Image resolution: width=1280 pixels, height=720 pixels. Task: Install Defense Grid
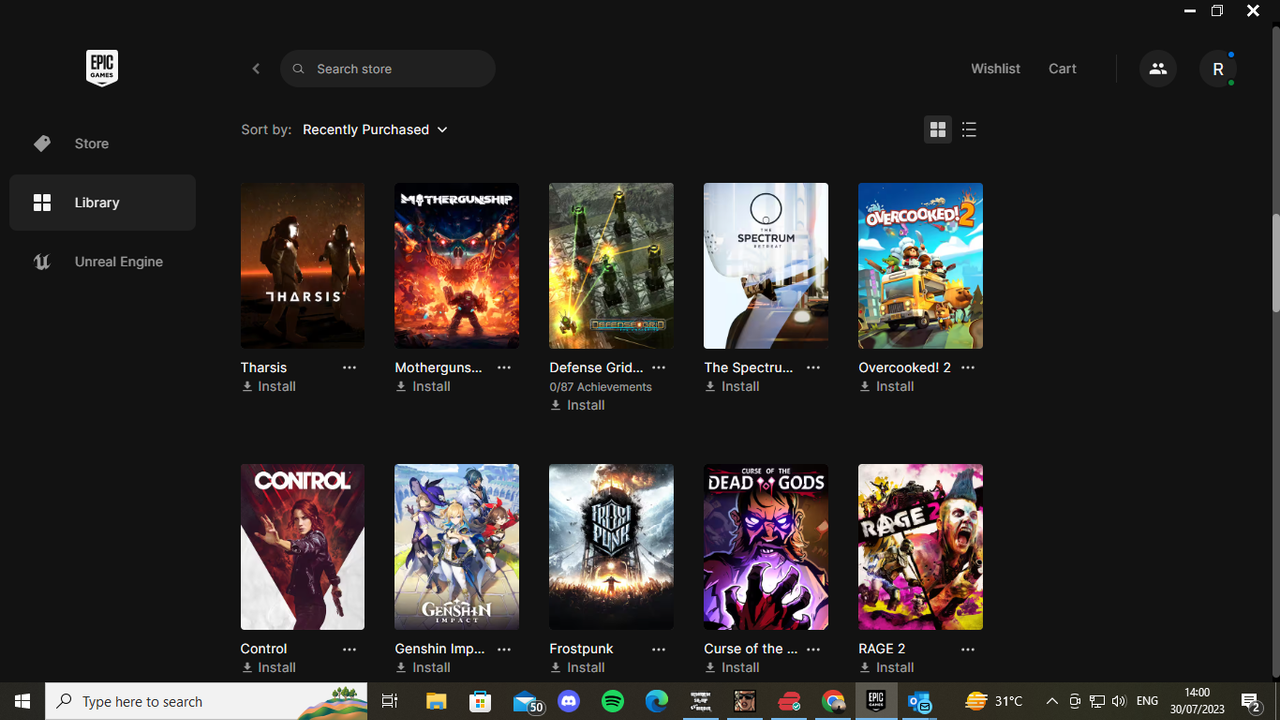click(x=577, y=406)
